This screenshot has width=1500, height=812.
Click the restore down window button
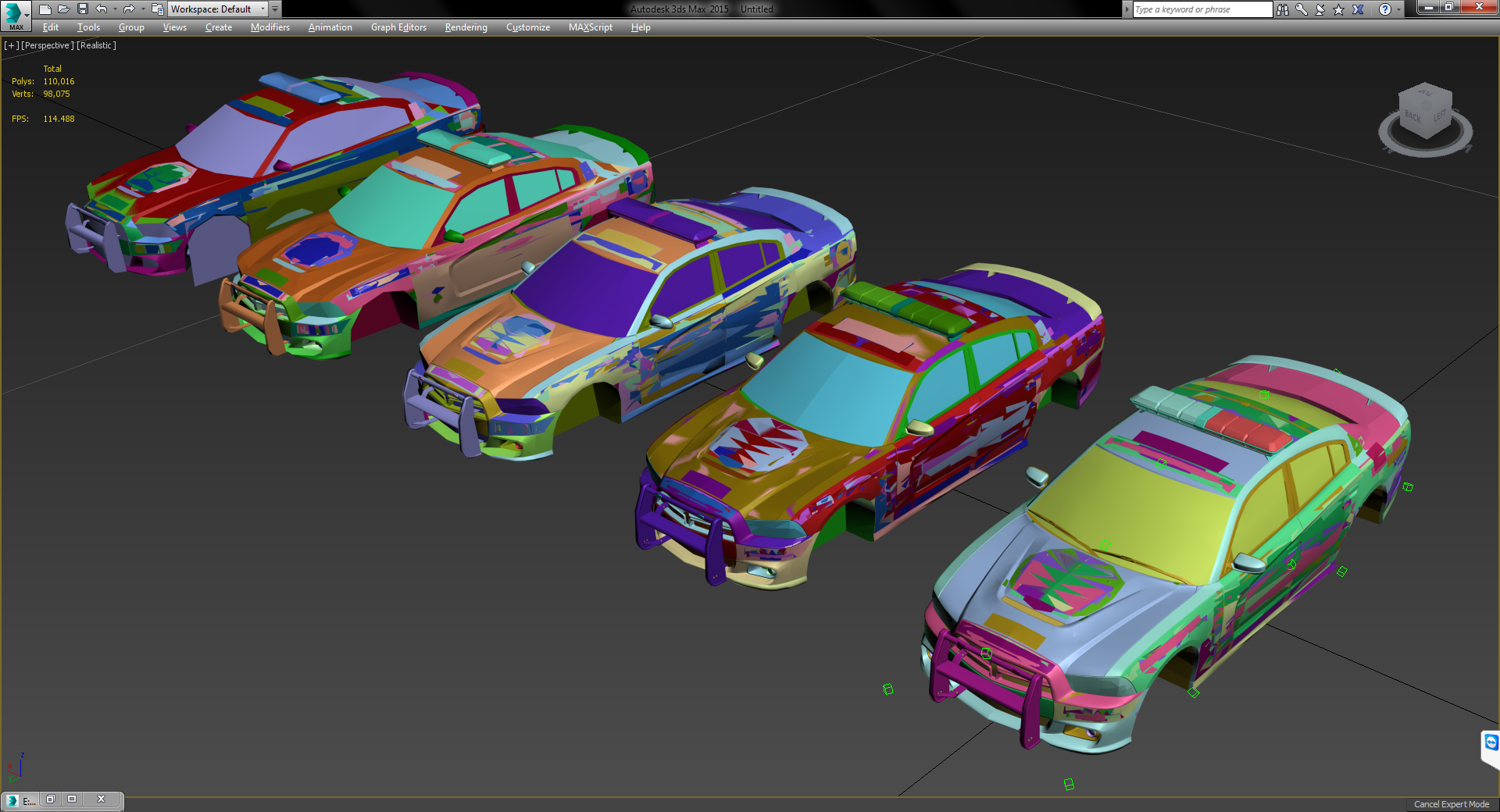click(1448, 8)
